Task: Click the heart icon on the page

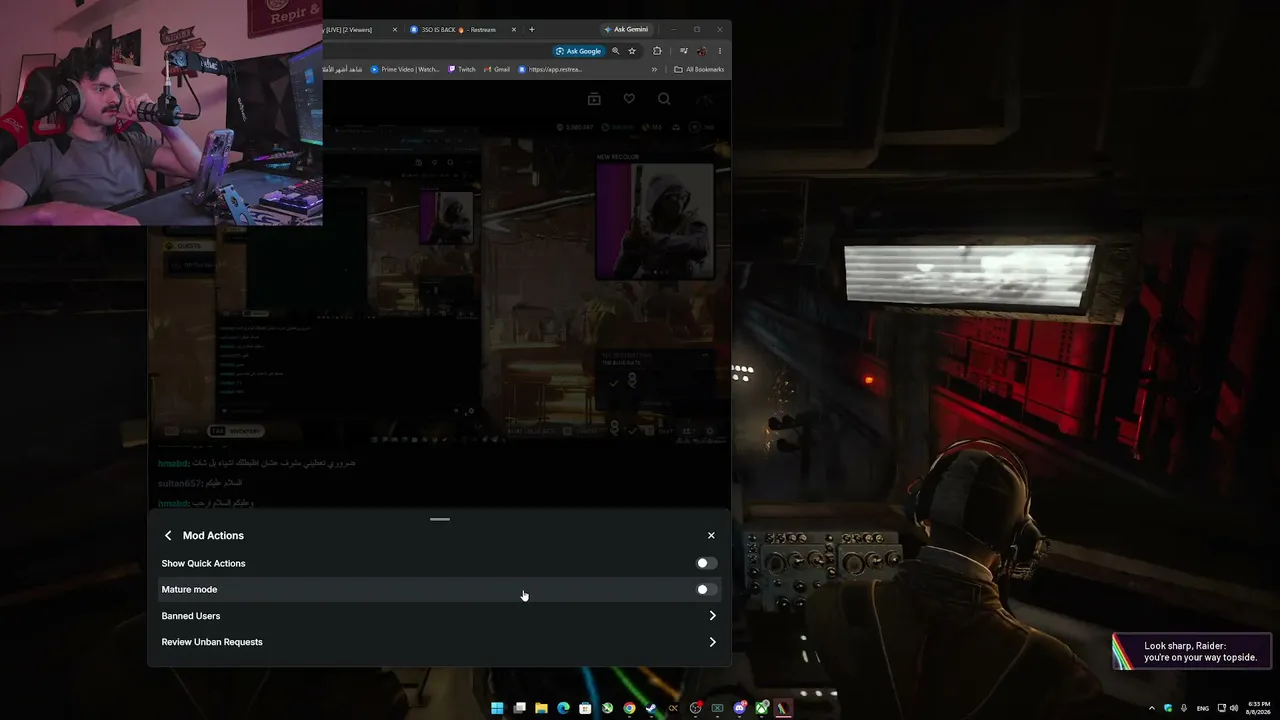Action: pos(629,99)
